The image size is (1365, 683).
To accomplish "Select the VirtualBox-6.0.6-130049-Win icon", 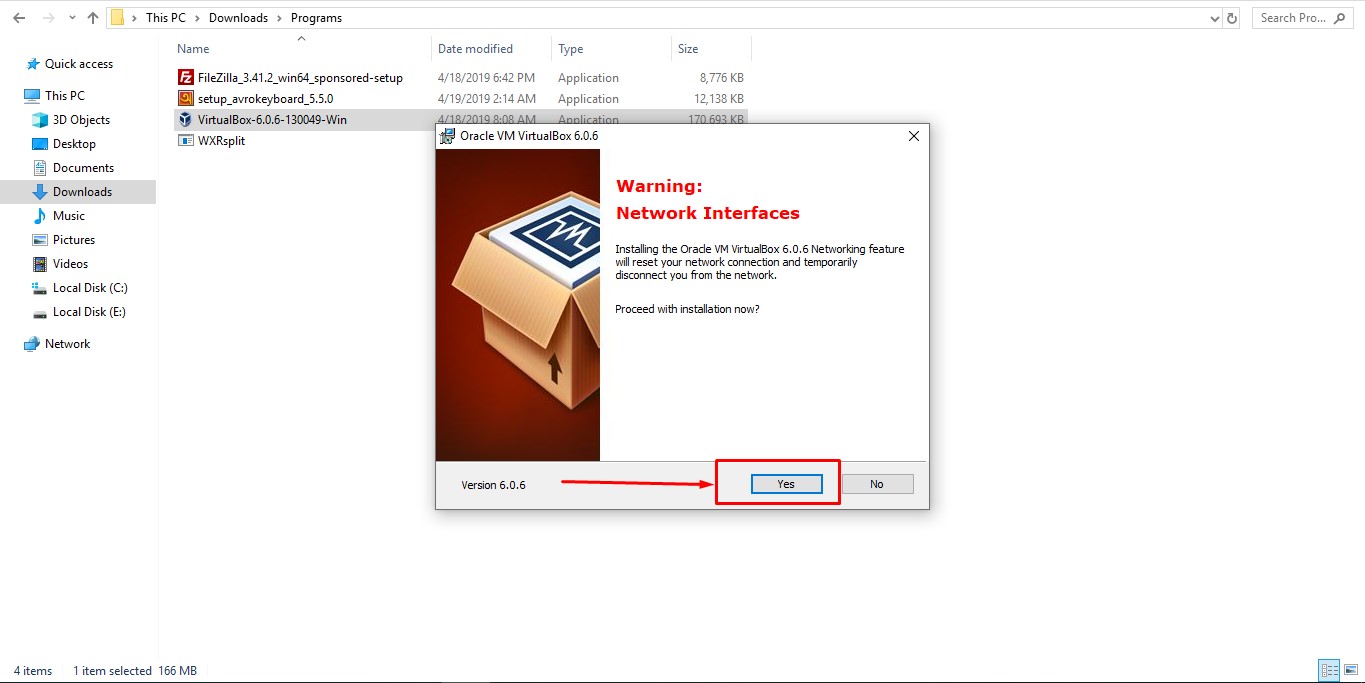I will [x=185, y=119].
